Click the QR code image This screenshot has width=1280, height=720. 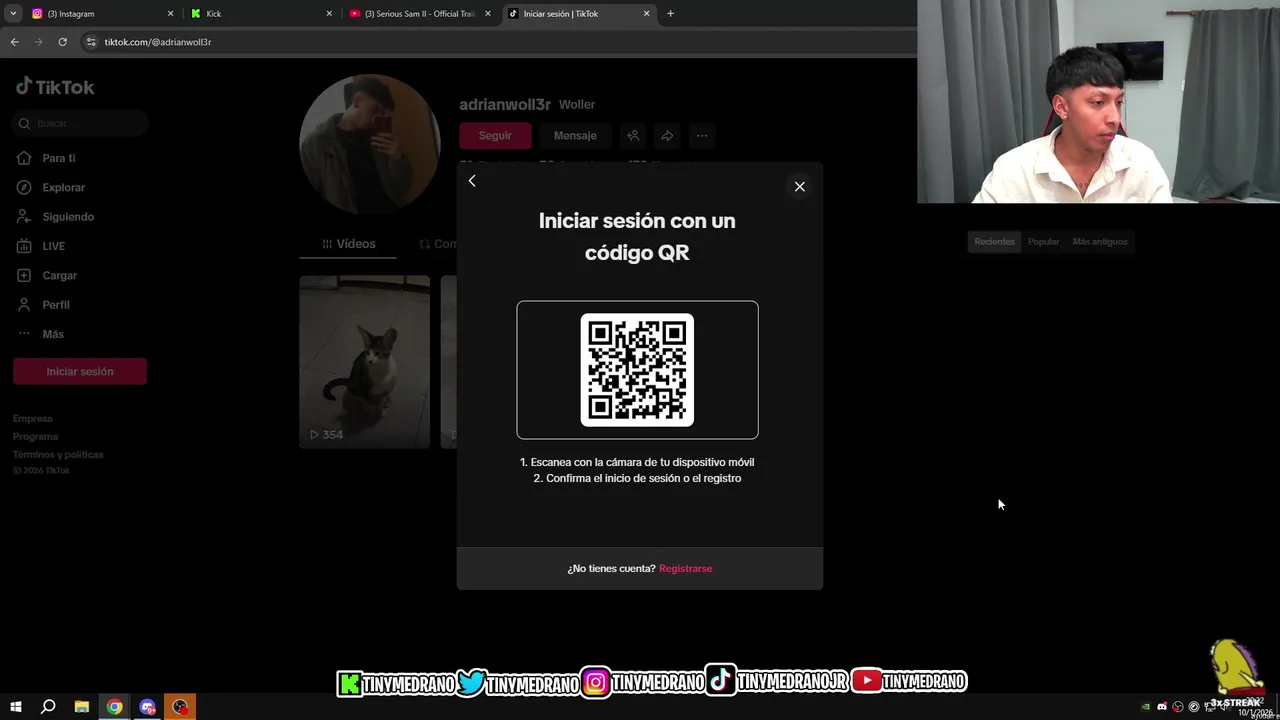(x=637, y=370)
